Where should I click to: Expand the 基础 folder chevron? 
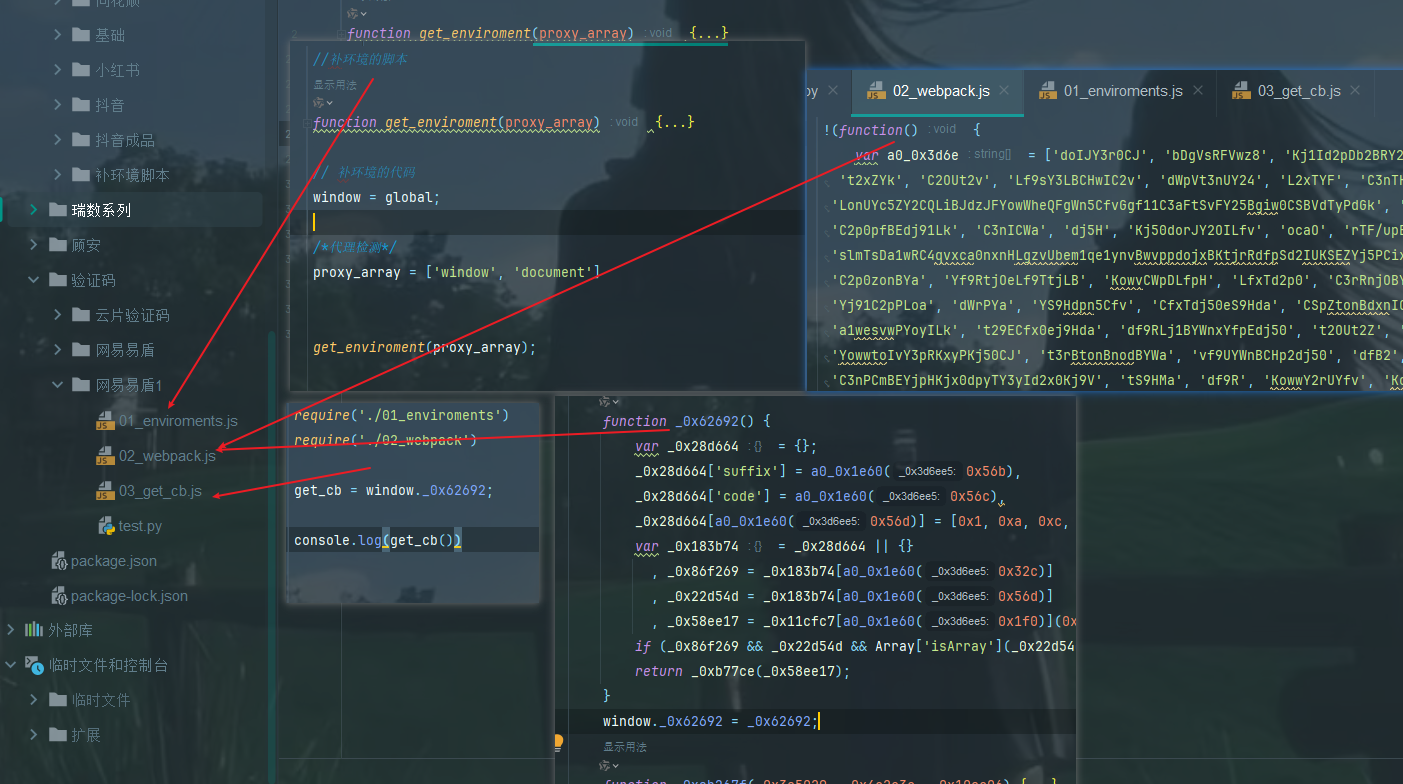coord(58,35)
